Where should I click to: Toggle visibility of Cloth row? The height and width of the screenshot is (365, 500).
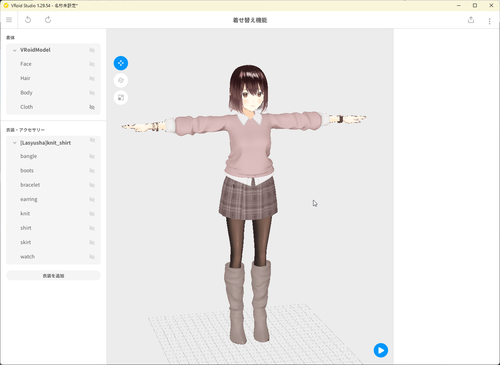pos(92,107)
